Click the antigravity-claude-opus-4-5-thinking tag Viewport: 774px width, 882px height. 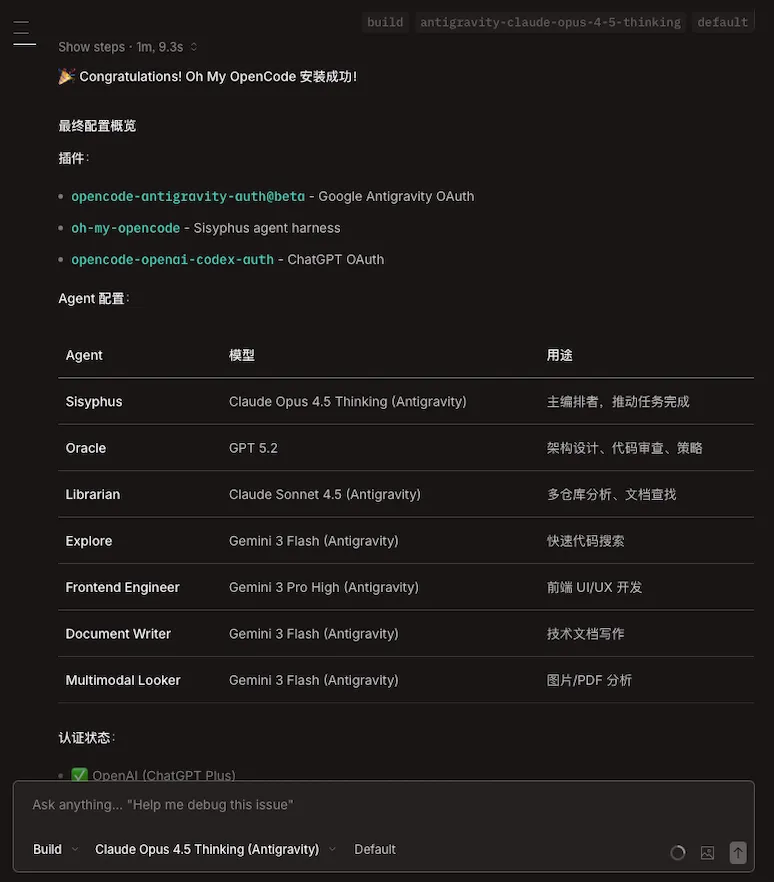pyautogui.click(x=550, y=22)
